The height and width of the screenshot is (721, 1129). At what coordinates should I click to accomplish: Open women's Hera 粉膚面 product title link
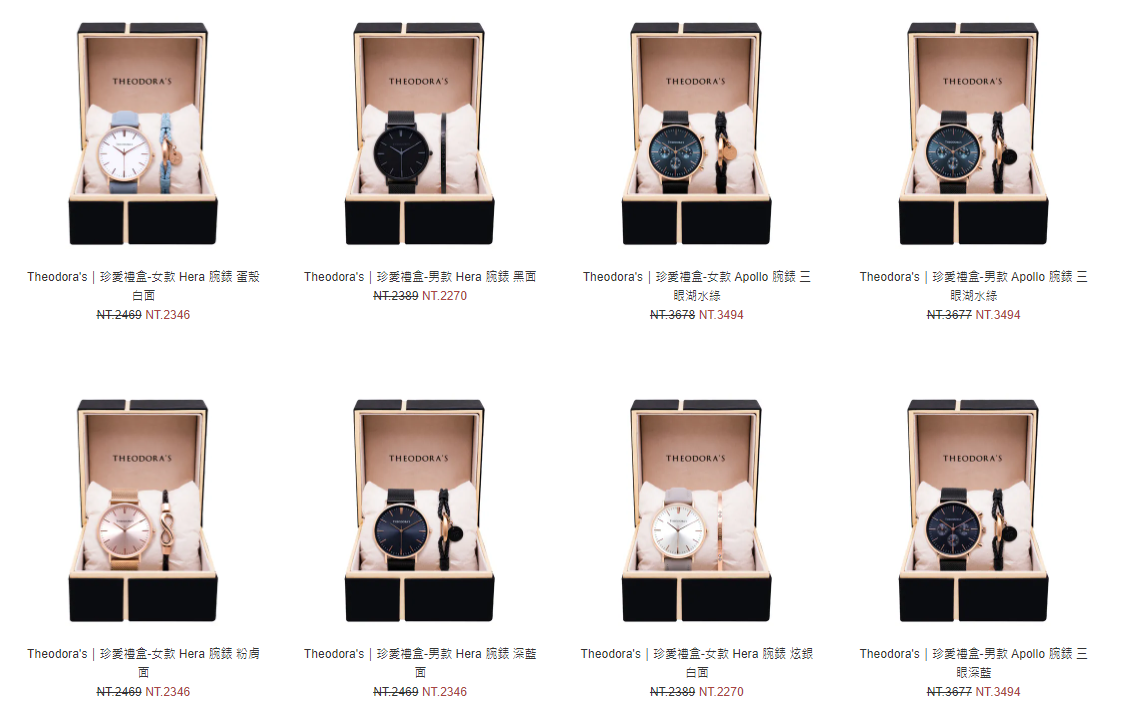143,663
